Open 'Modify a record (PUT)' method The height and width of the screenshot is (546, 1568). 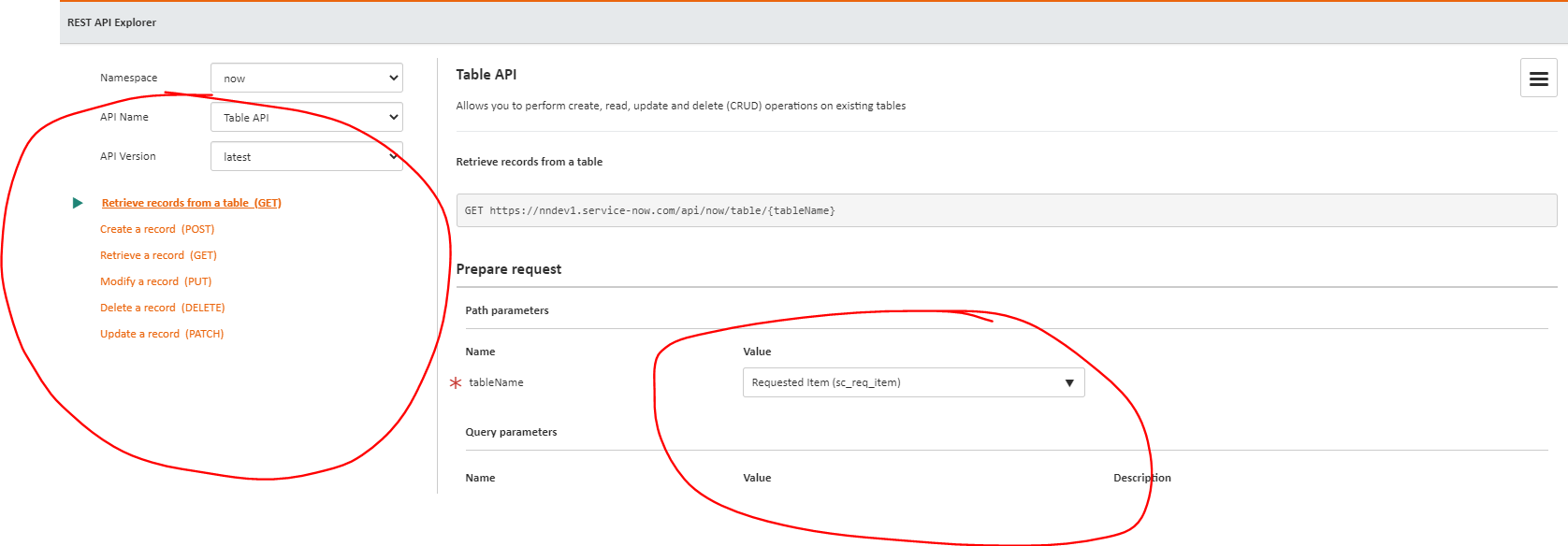(x=156, y=281)
